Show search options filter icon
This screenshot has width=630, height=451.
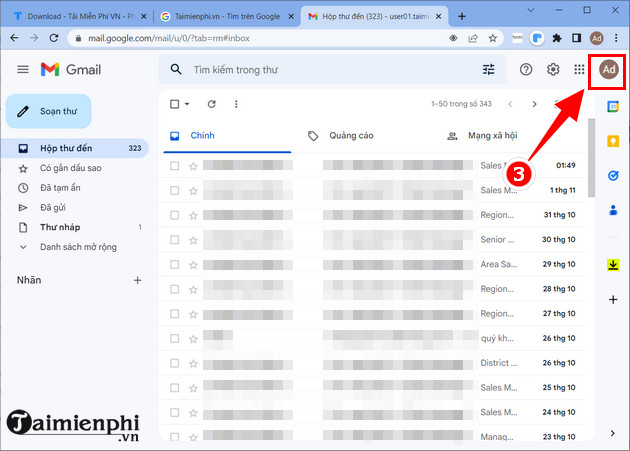(489, 70)
